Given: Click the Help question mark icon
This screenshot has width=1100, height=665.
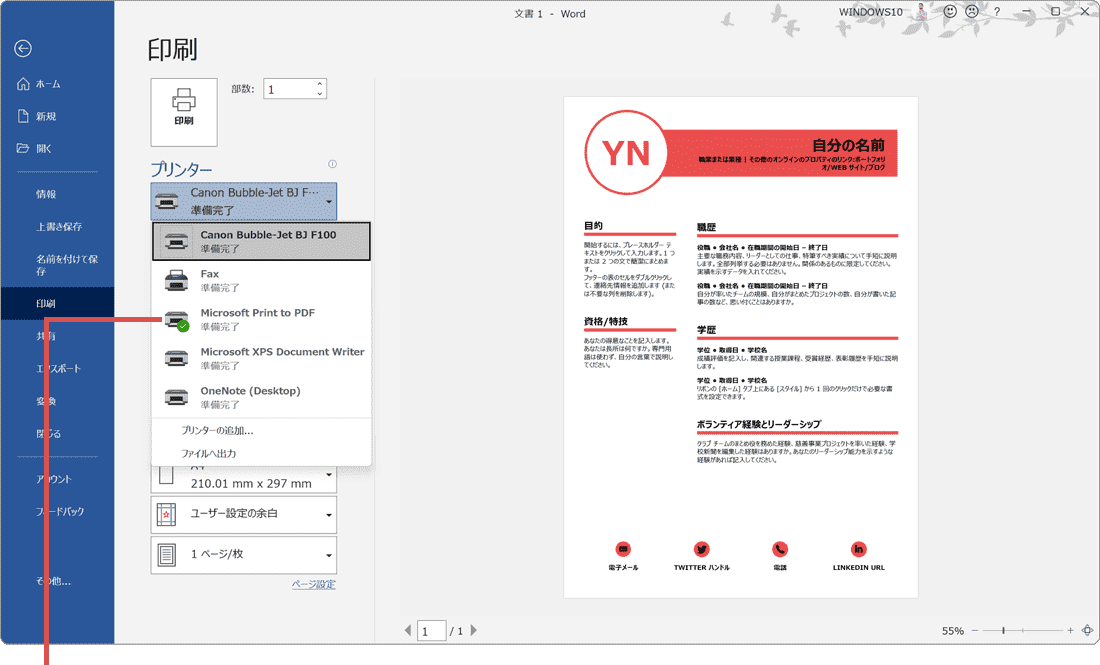Looking at the screenshot, I should [x=996, y=12].
